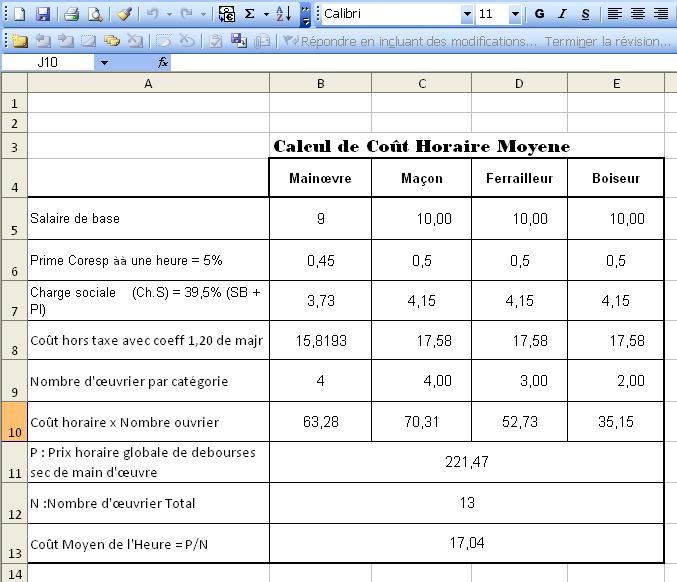Viewport: 677px width, 582px height.
Task: Center the cell text
Action: [x=638, y=14]
